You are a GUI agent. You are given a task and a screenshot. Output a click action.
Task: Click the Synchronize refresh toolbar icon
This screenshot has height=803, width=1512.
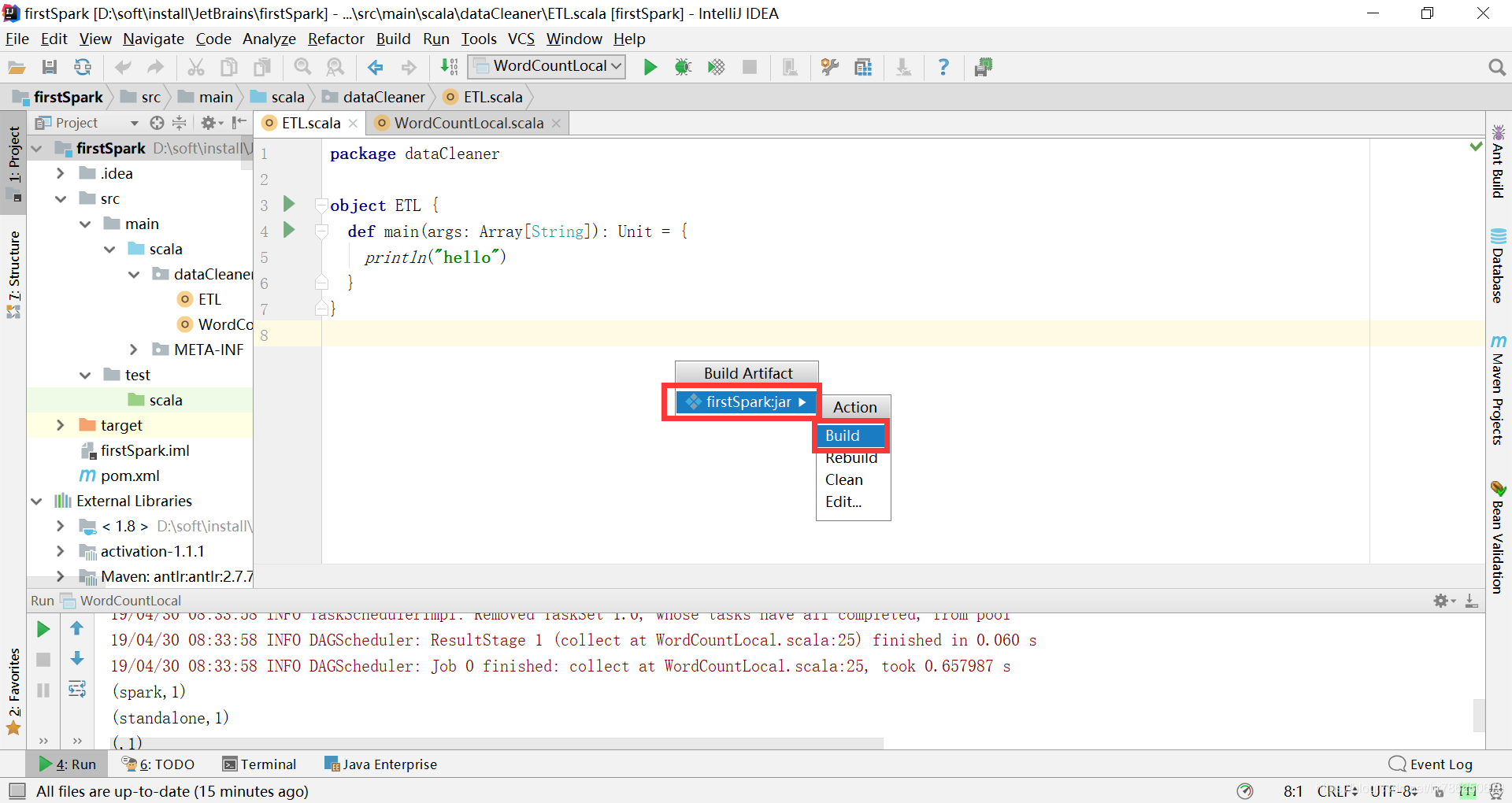[83, 68]
